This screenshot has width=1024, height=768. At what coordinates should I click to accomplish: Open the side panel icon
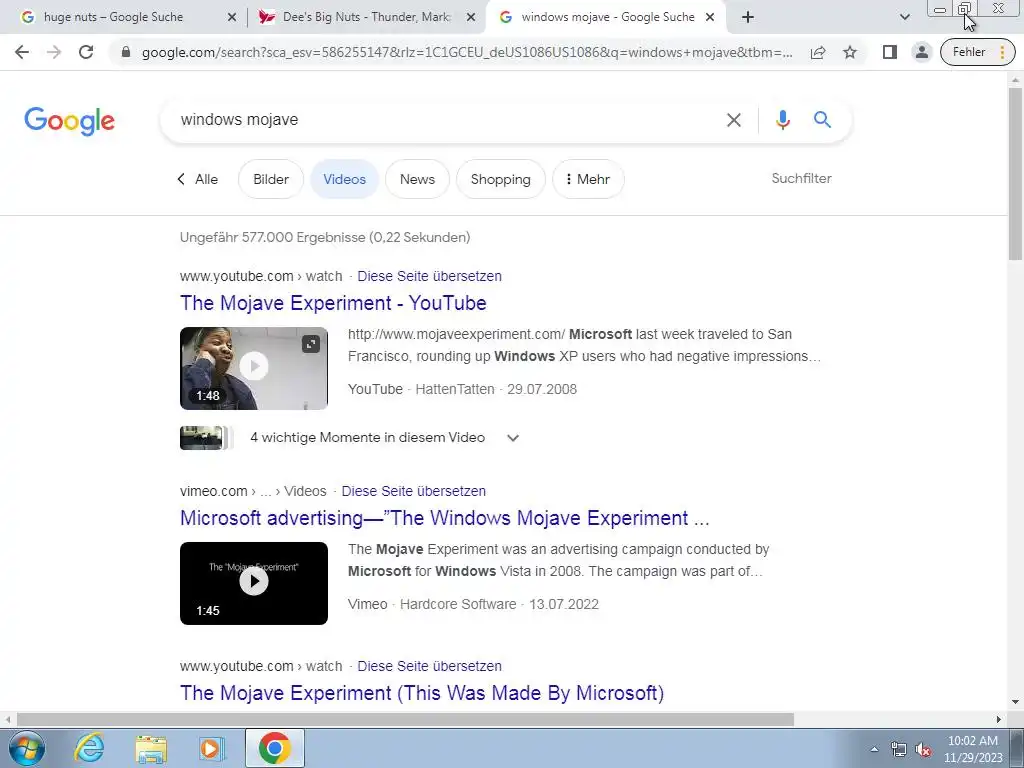tap(889, 52)
